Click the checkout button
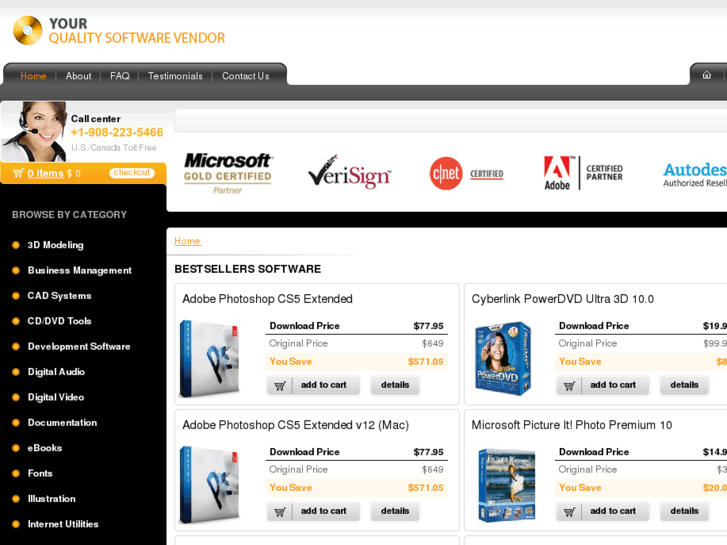This screenshot has height=545, width=727. pyautogui.click(x=132, y=173)
